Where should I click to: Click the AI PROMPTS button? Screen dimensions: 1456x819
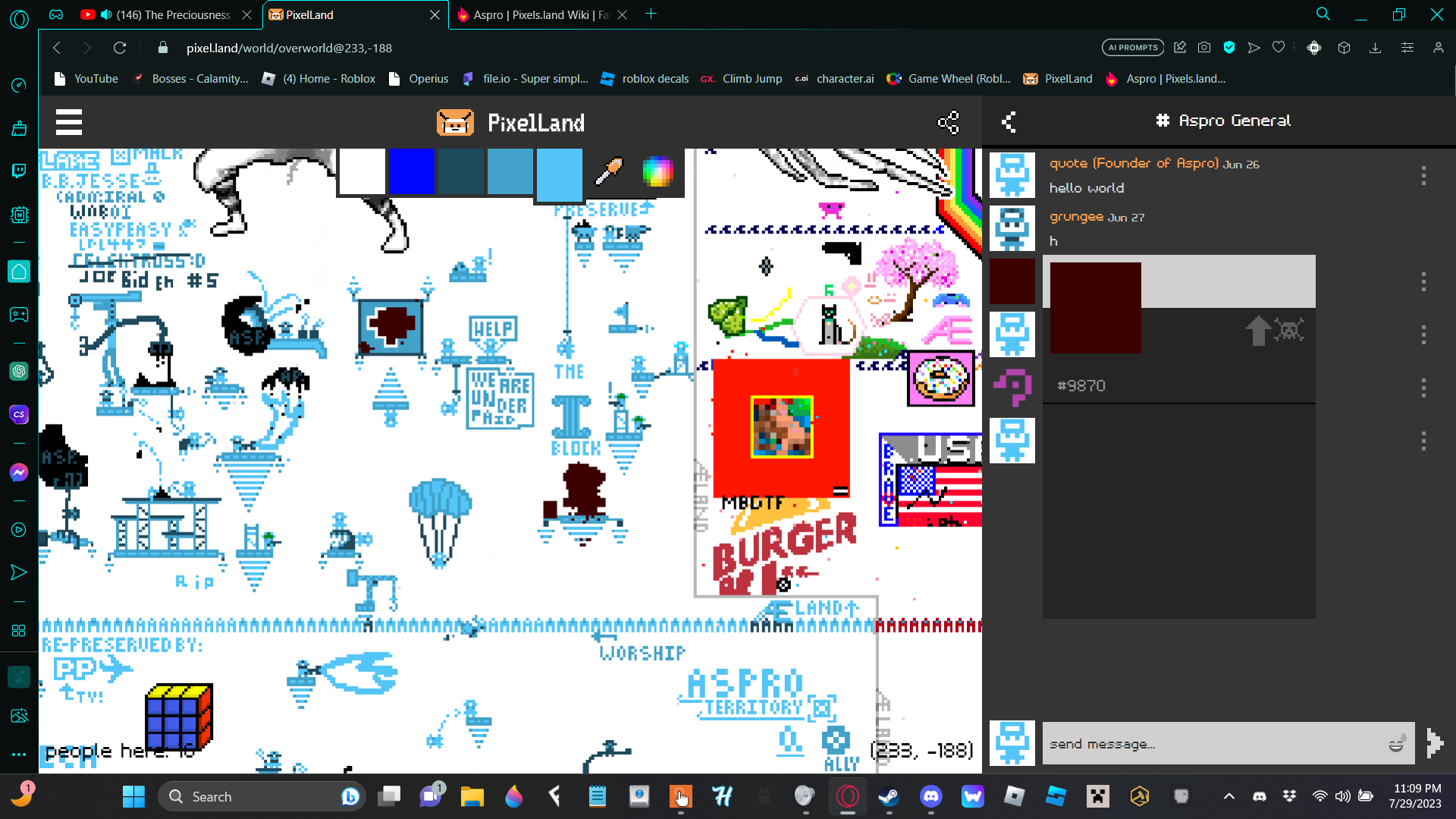click(x=1133, y=48)
